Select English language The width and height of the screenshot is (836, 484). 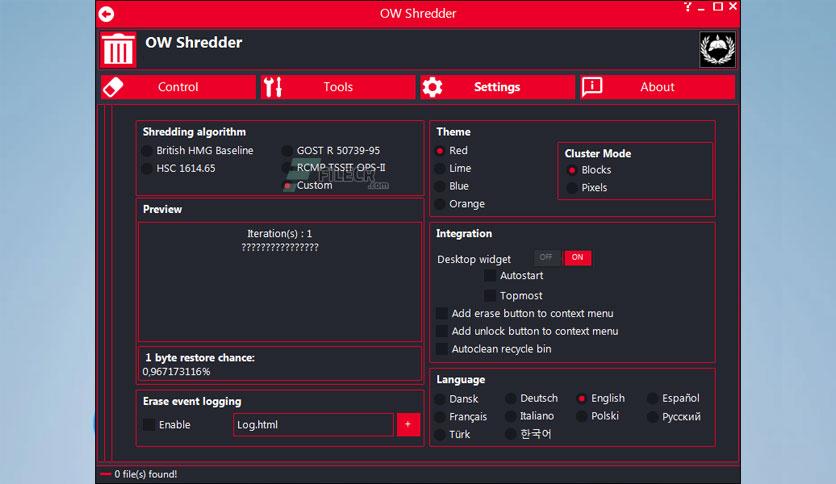click(601, 399)
